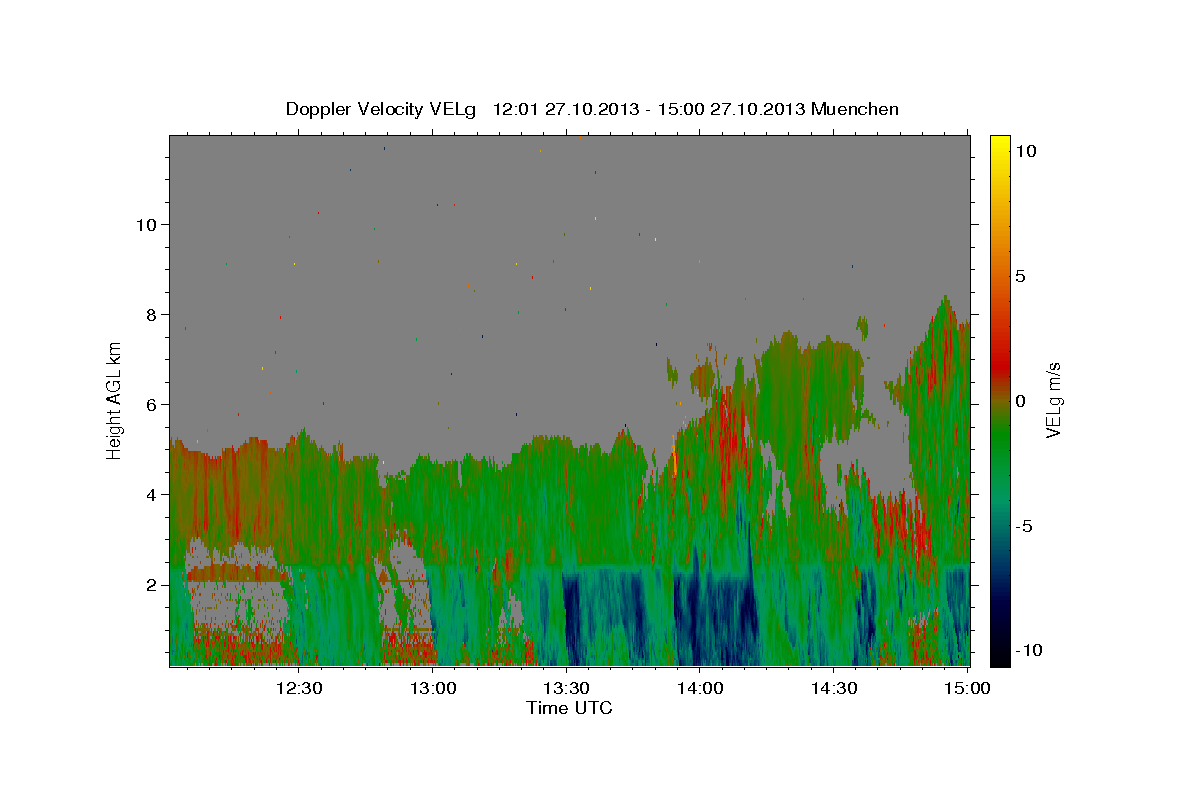Click the colorbar value 0
The height and width of the screenshot is (800, 1200).
click(1019, 401)
